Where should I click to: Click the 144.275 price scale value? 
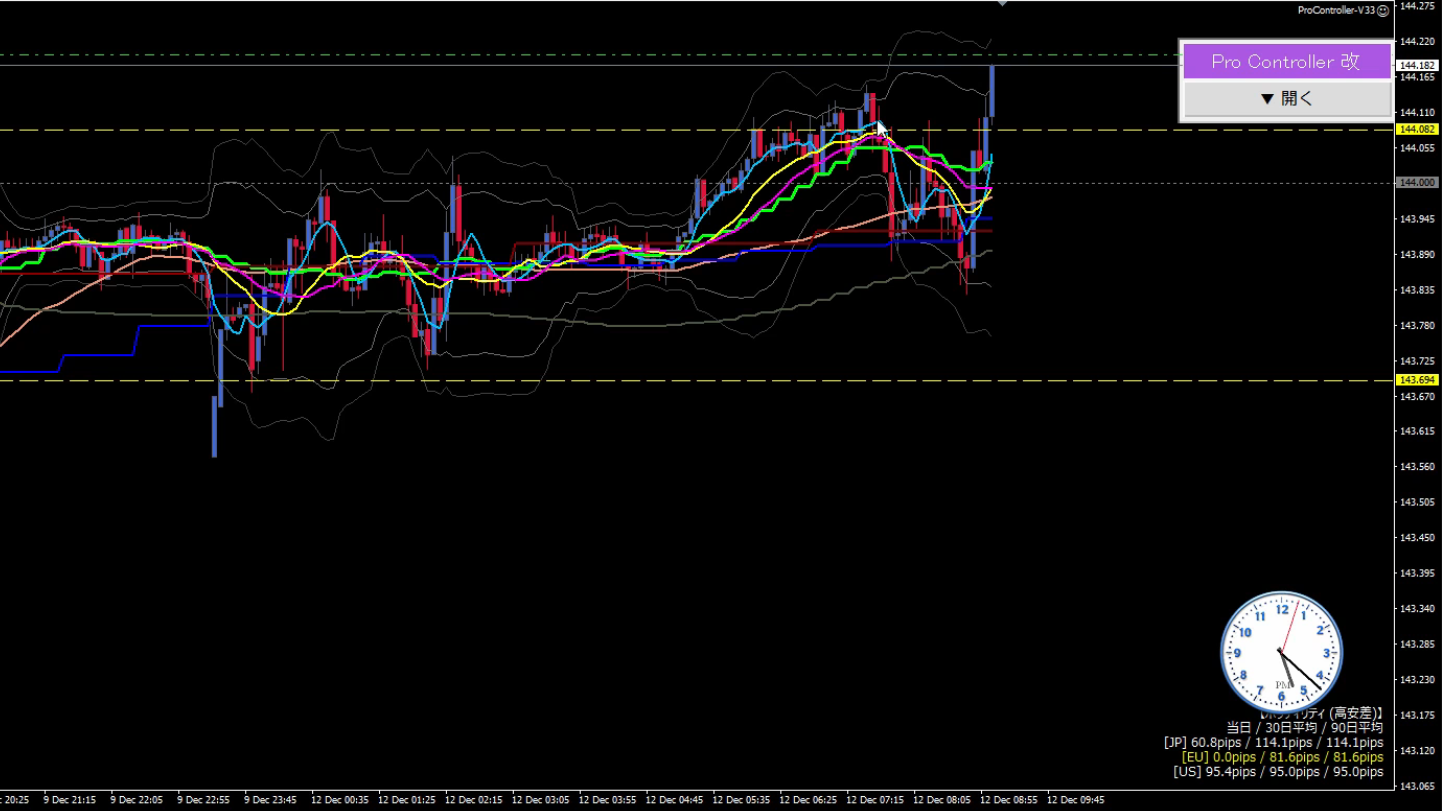1417,6
